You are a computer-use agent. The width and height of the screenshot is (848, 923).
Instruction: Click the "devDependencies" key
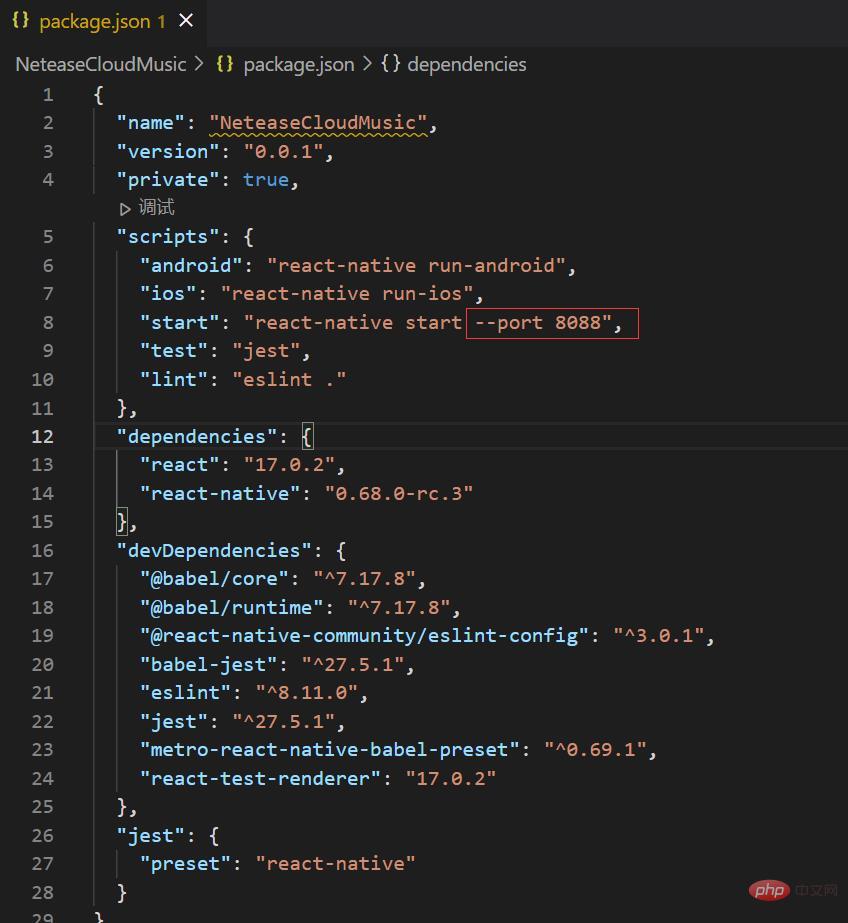[x=214, y=551]
